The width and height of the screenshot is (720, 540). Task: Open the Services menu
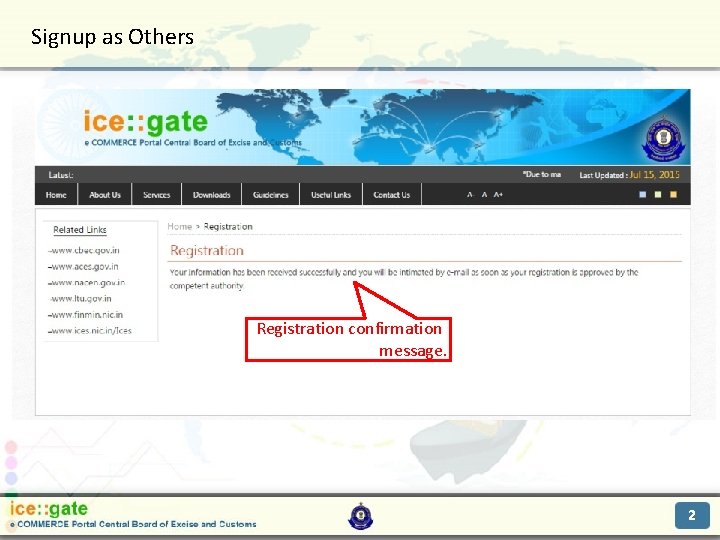pos(157,195)
